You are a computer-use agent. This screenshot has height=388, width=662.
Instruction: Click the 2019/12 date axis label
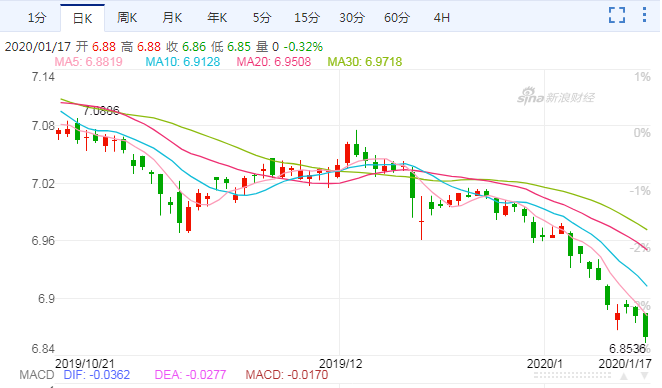click(x=340, y=364)
